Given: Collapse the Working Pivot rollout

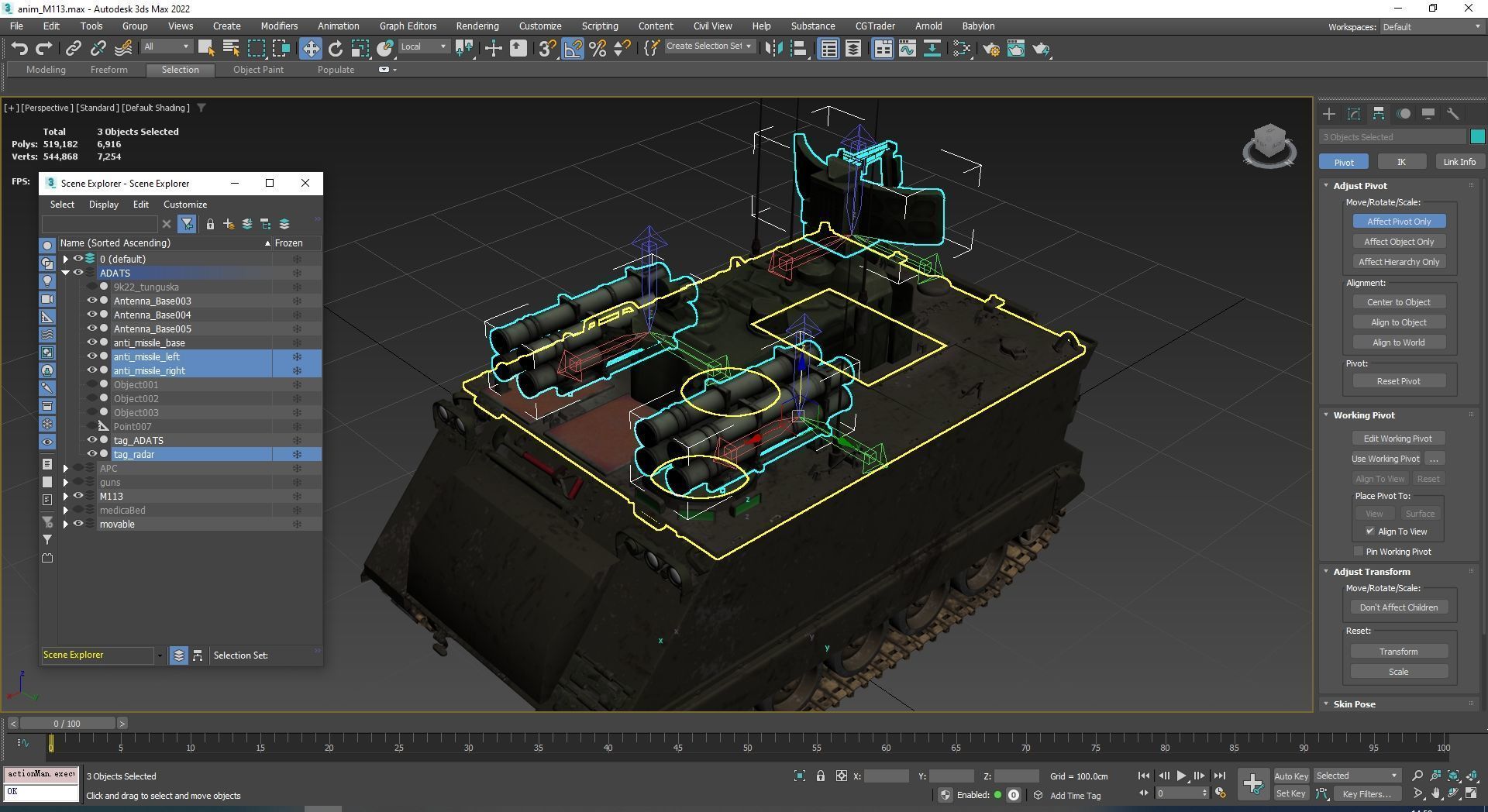Looking at the screenshot, I should tap(1326, 415).
